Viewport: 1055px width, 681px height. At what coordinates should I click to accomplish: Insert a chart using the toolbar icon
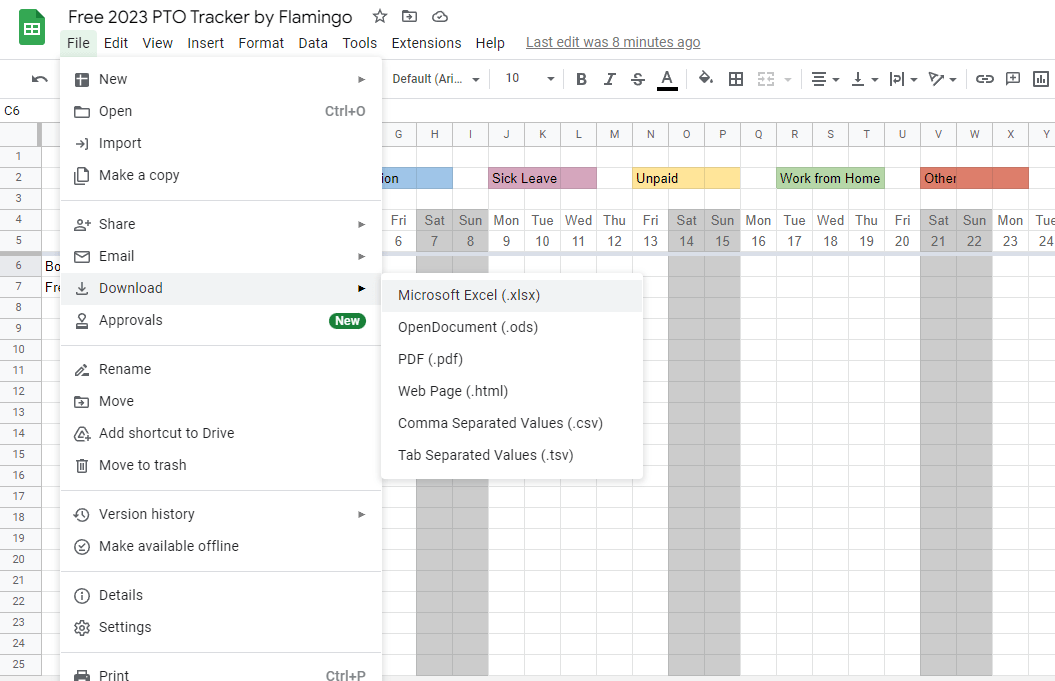click(x=1042, y=78)
